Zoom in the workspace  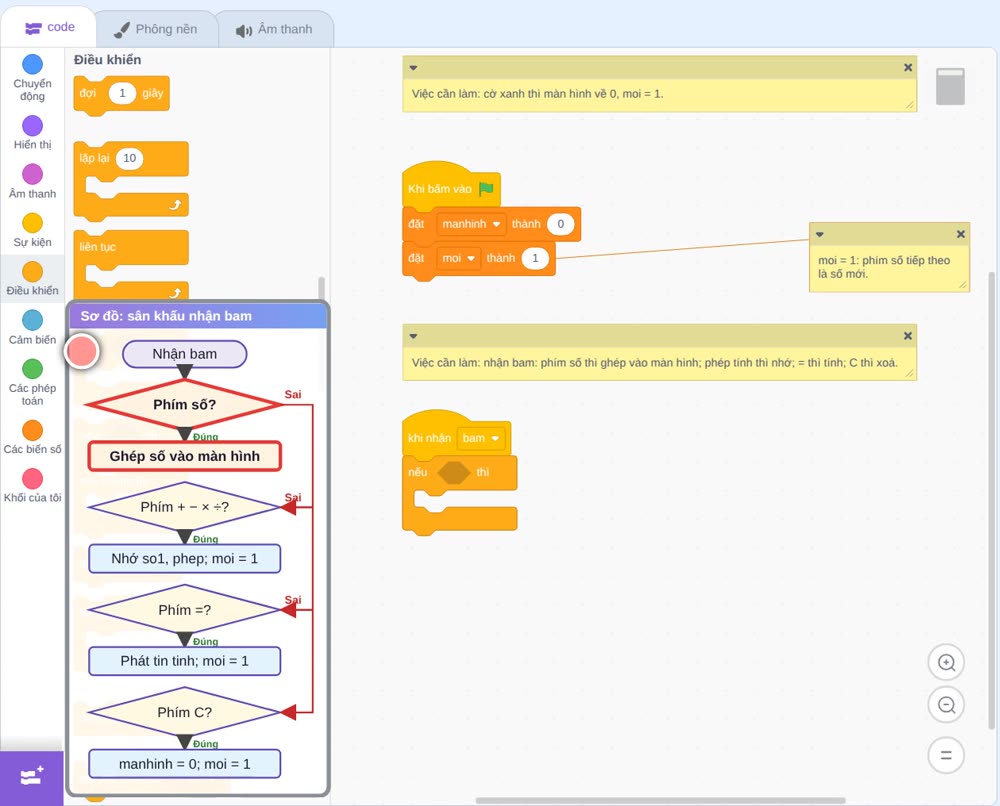coord(946,662)
